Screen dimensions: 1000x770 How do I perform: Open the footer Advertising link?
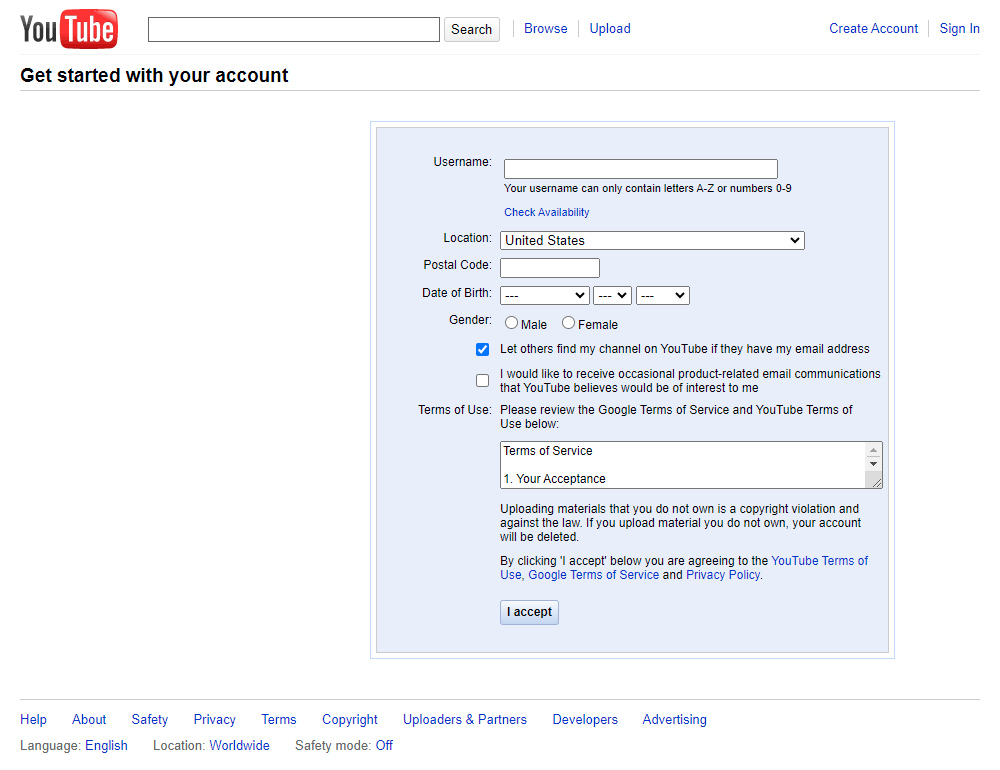tap(674, 720)
